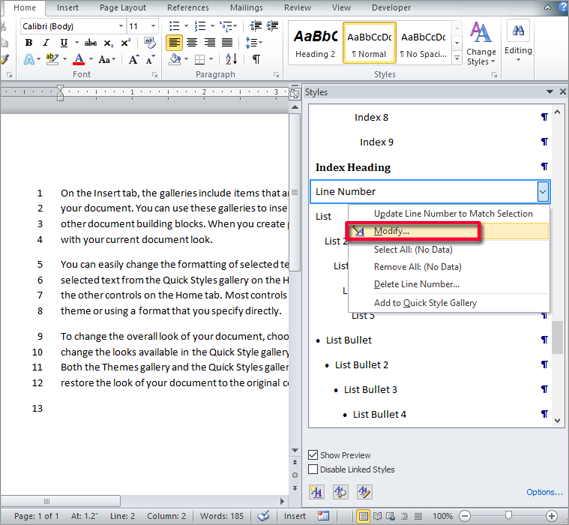Open the underline style dropdown arrow
The image size is (569, 525).
[x=76, y=42]
